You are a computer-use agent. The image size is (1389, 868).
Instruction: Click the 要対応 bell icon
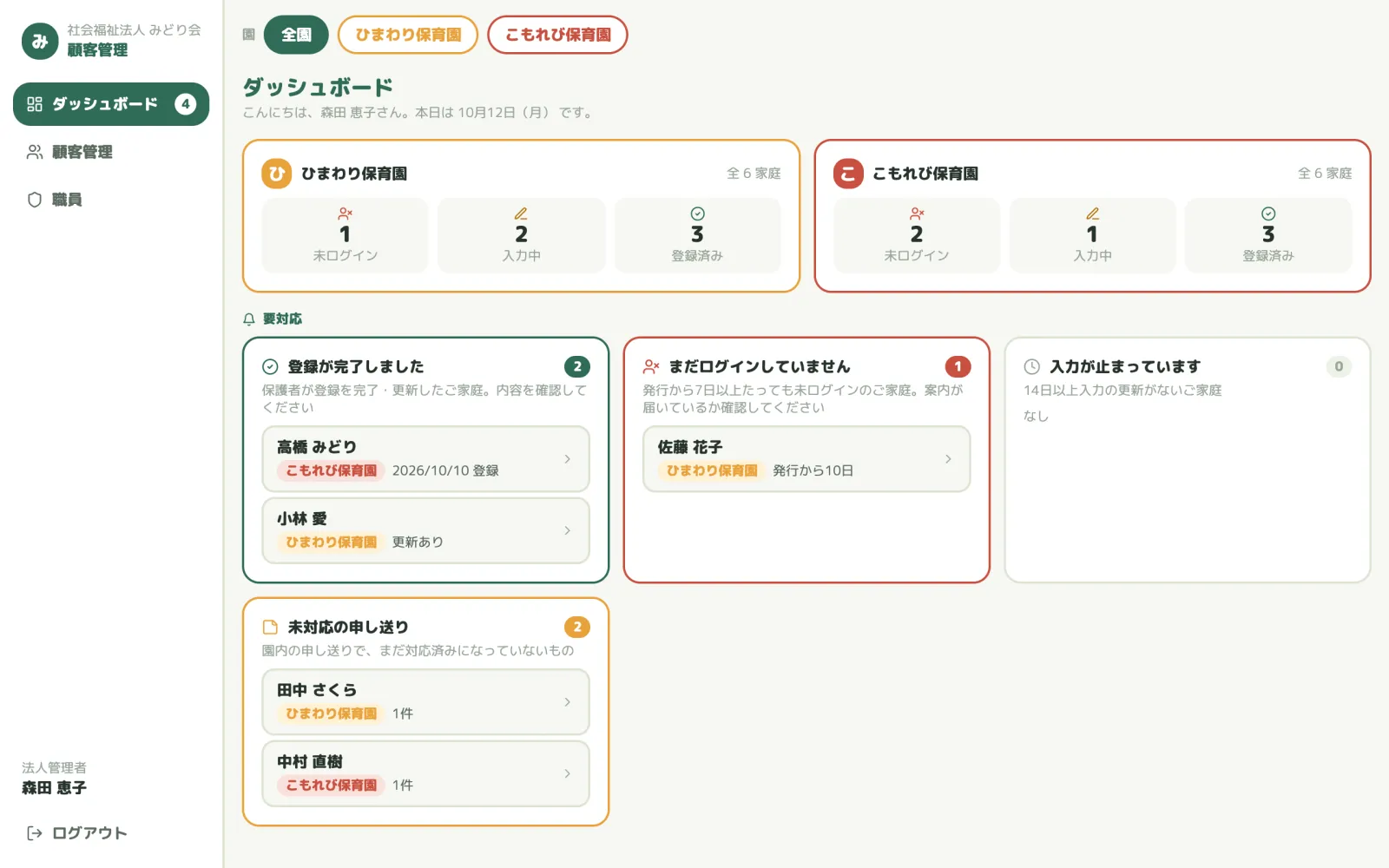tap(249, 319)
